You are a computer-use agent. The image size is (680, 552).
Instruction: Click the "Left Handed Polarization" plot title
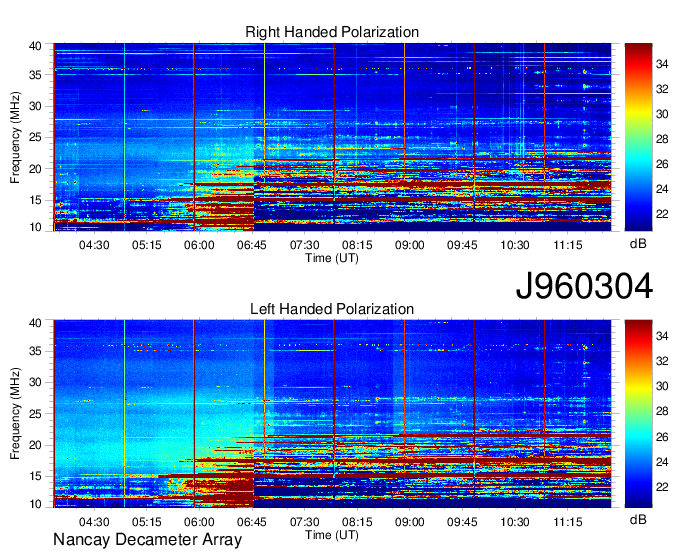tap(332, 309)
